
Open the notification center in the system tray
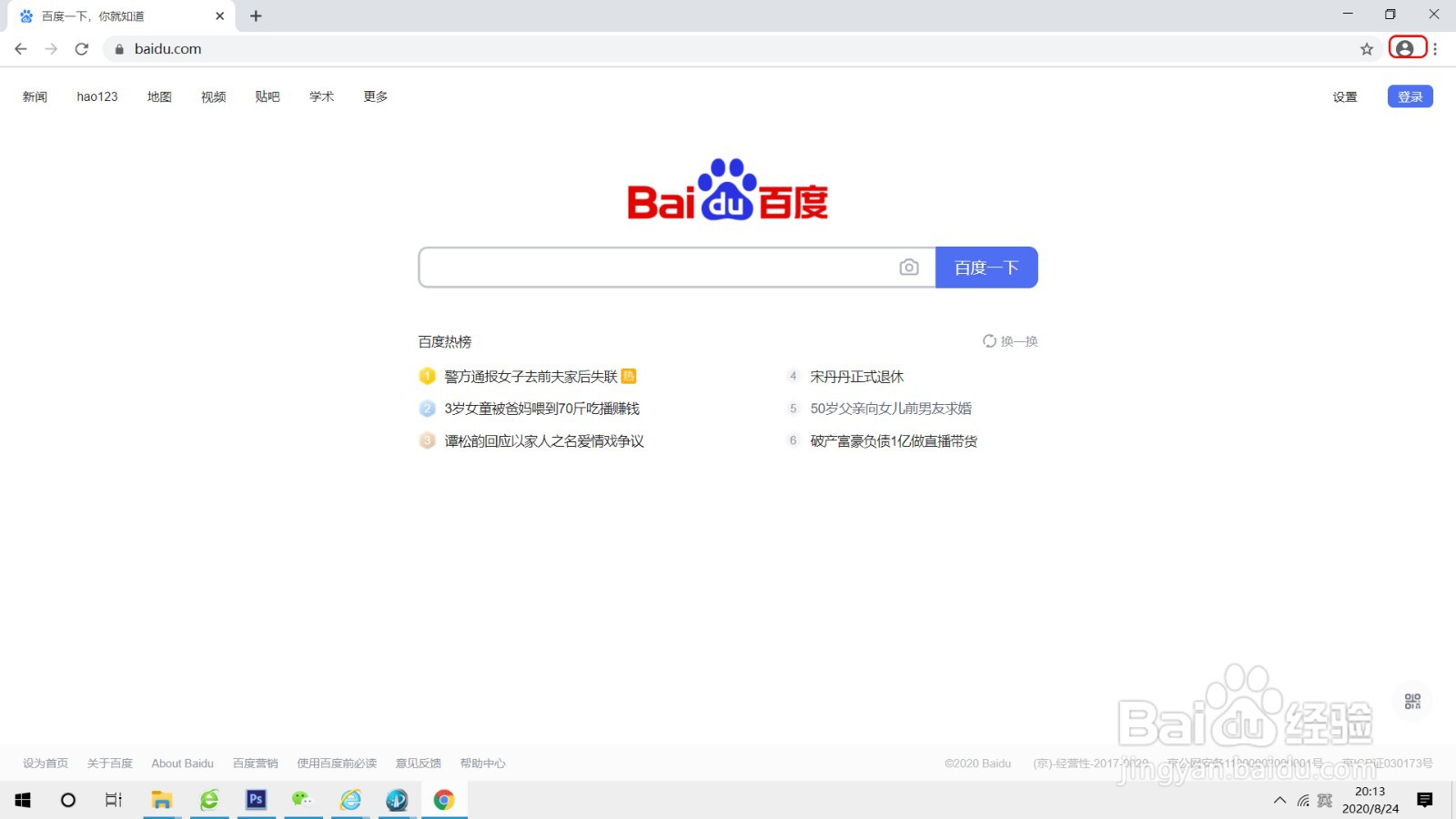pos(1425,800)
